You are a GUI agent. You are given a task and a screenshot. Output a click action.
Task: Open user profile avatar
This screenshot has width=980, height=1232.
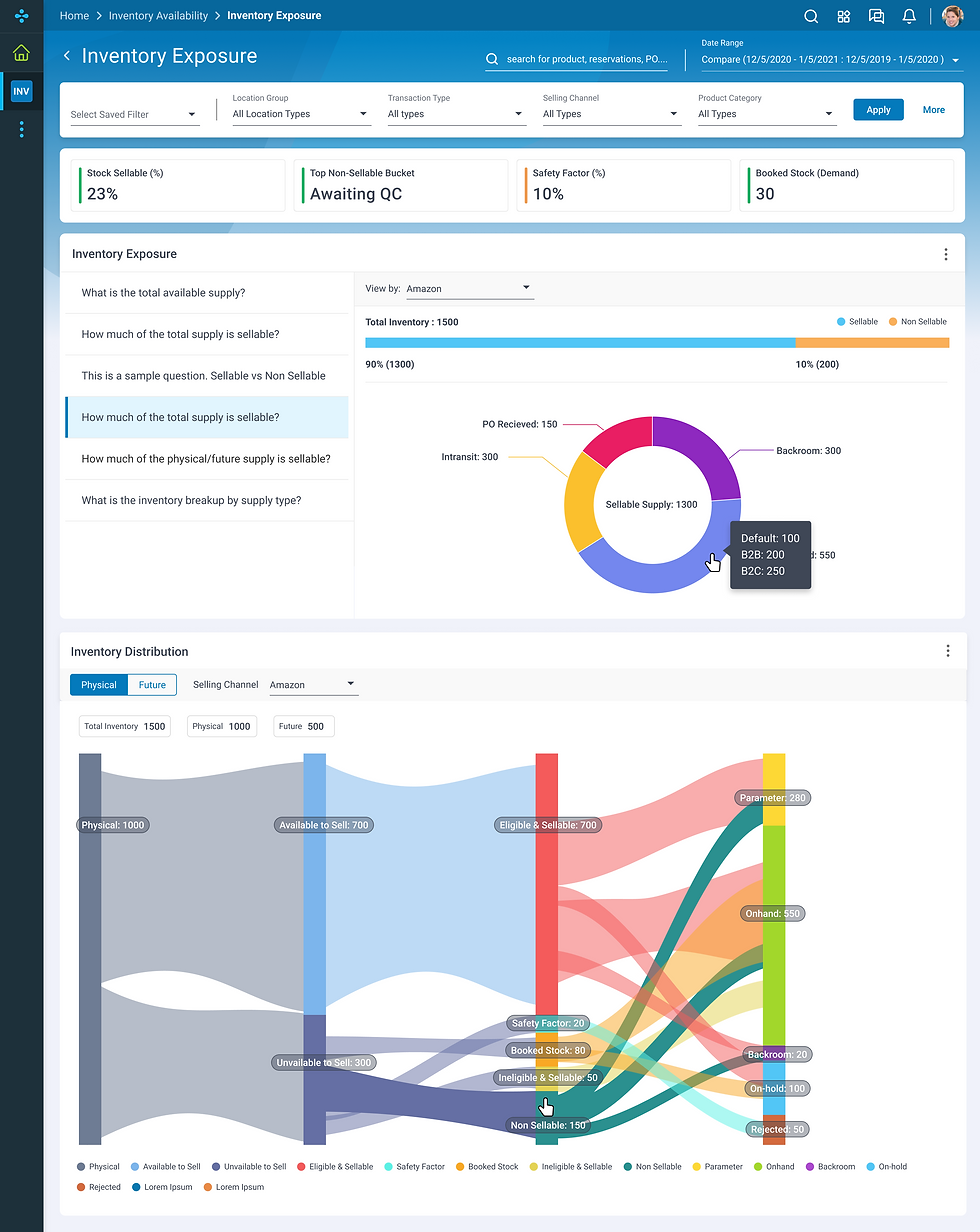click(x=952, y=16)
